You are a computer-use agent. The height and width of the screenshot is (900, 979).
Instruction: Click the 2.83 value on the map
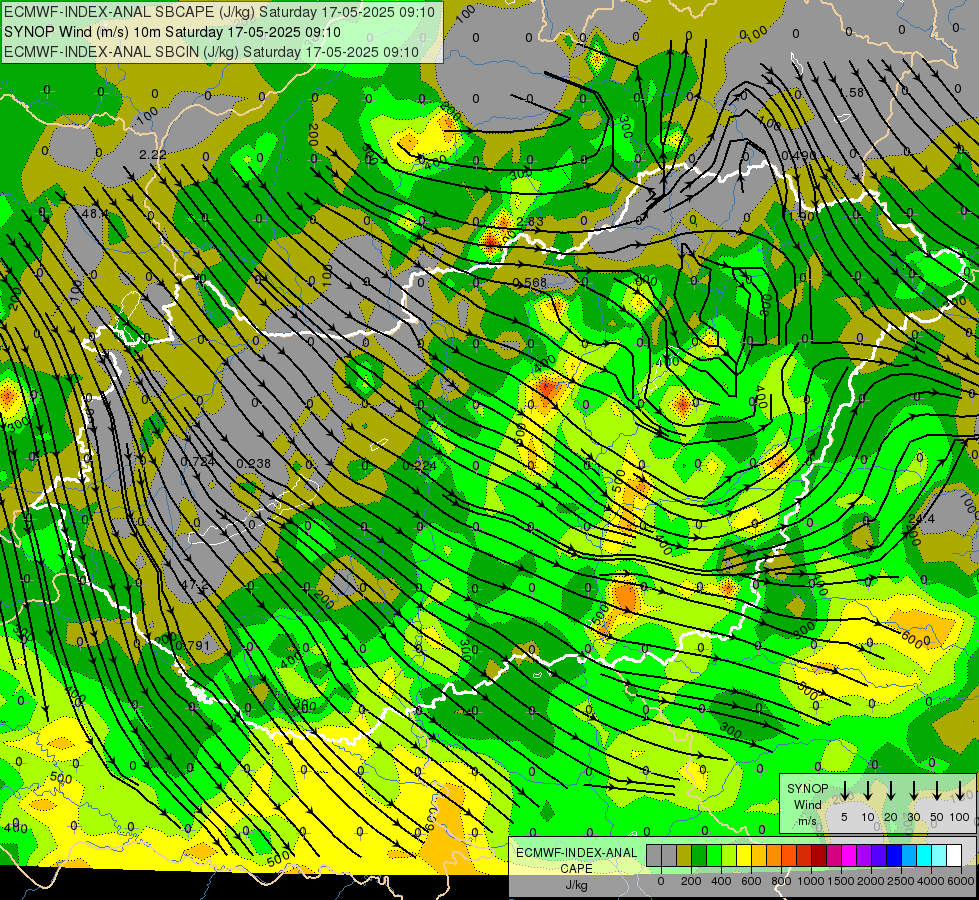pyautogui.click(x=529, y=221)
